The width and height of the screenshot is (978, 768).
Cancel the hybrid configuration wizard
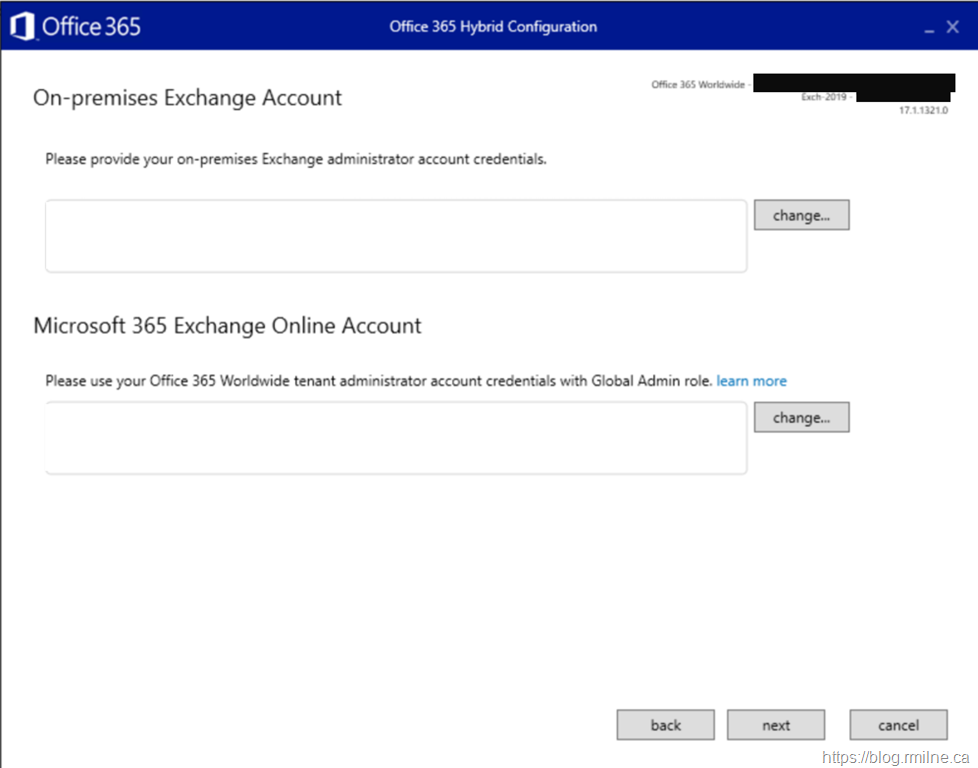coord(898,725)
